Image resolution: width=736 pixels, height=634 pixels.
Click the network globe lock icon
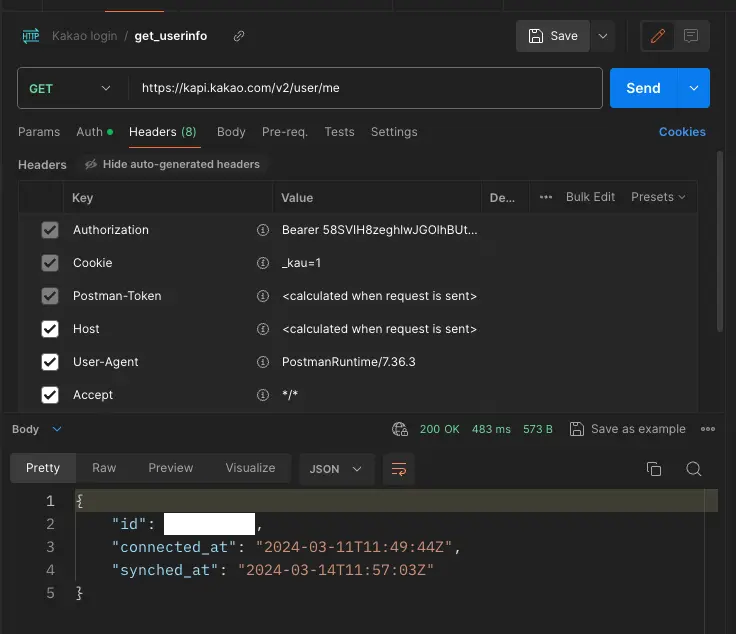(x=400, y=429)
